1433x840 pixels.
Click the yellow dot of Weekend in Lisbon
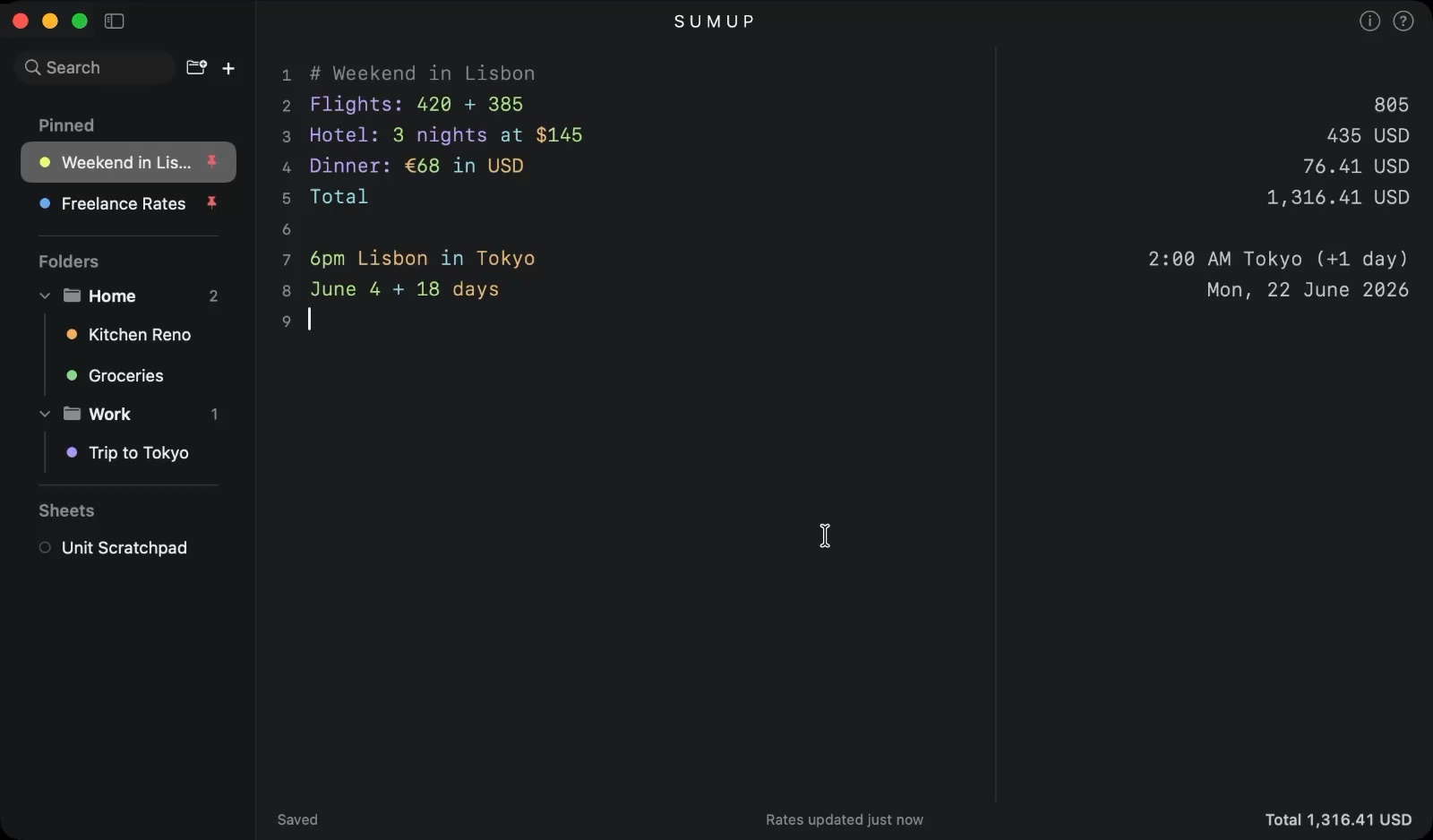pyautogui.click(x=45, y=162)
